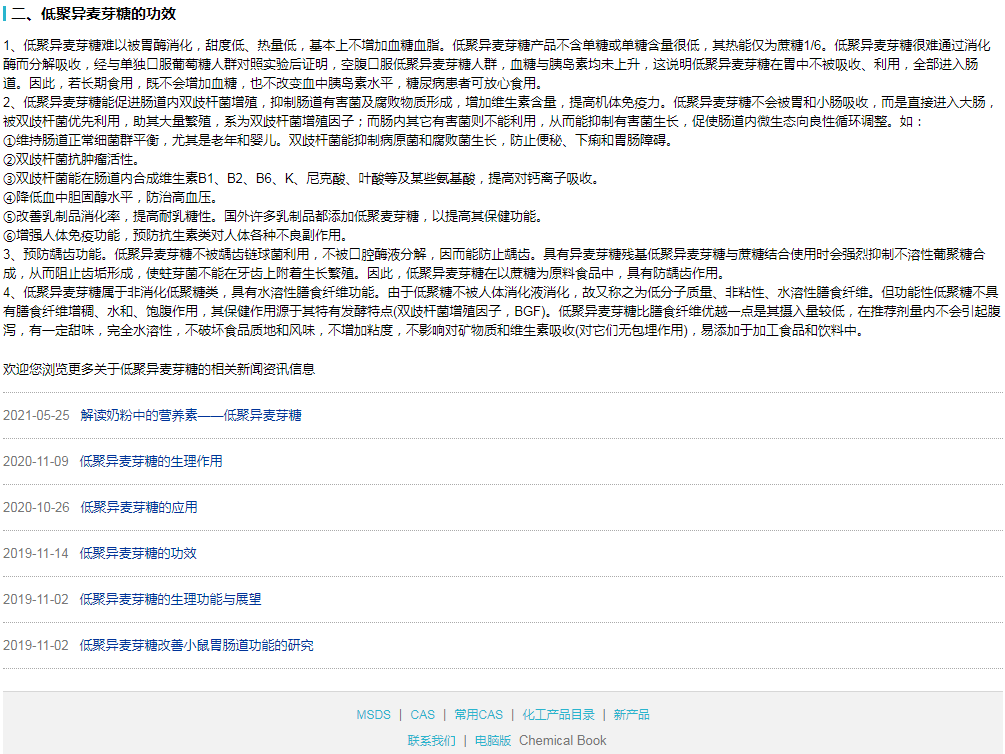Open the 联系我们 contact link
Viewport: 1005px width, 754px height.
coord(433,740)
